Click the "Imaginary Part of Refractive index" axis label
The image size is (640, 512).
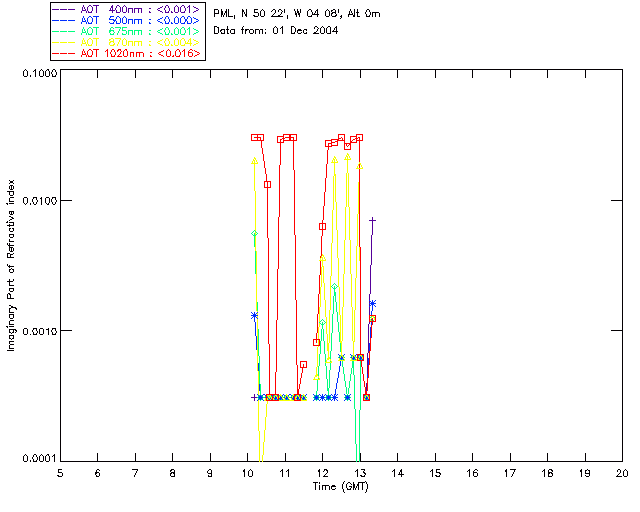click(x=11, y=265)
